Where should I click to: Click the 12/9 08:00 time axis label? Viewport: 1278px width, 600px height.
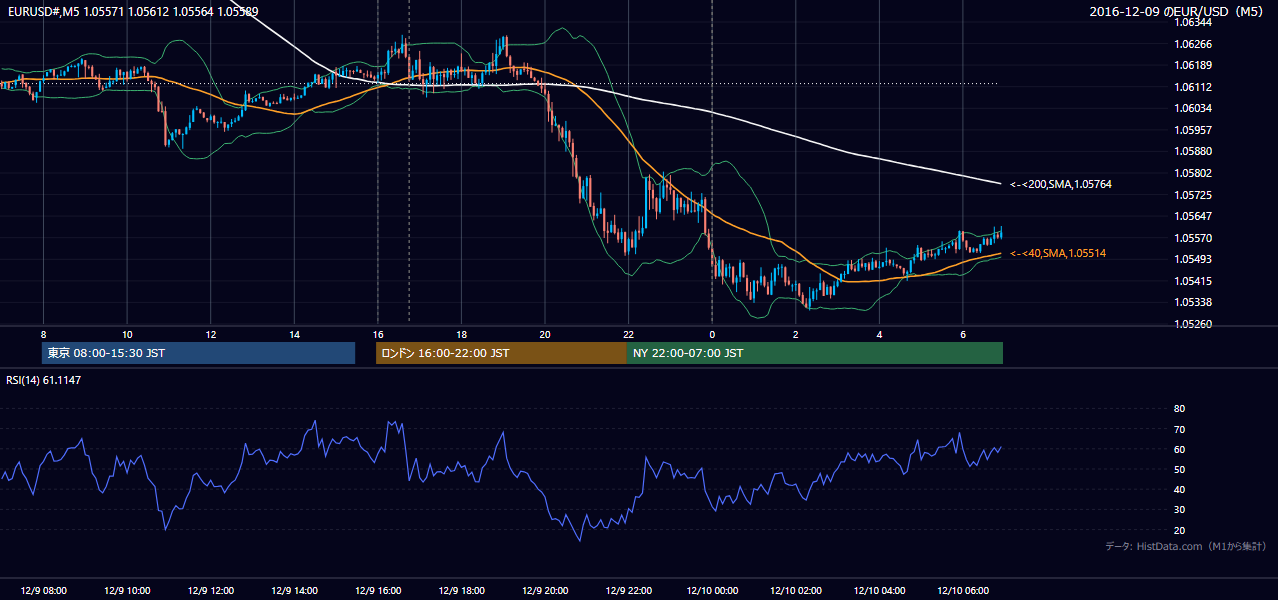tap(43, 591)
